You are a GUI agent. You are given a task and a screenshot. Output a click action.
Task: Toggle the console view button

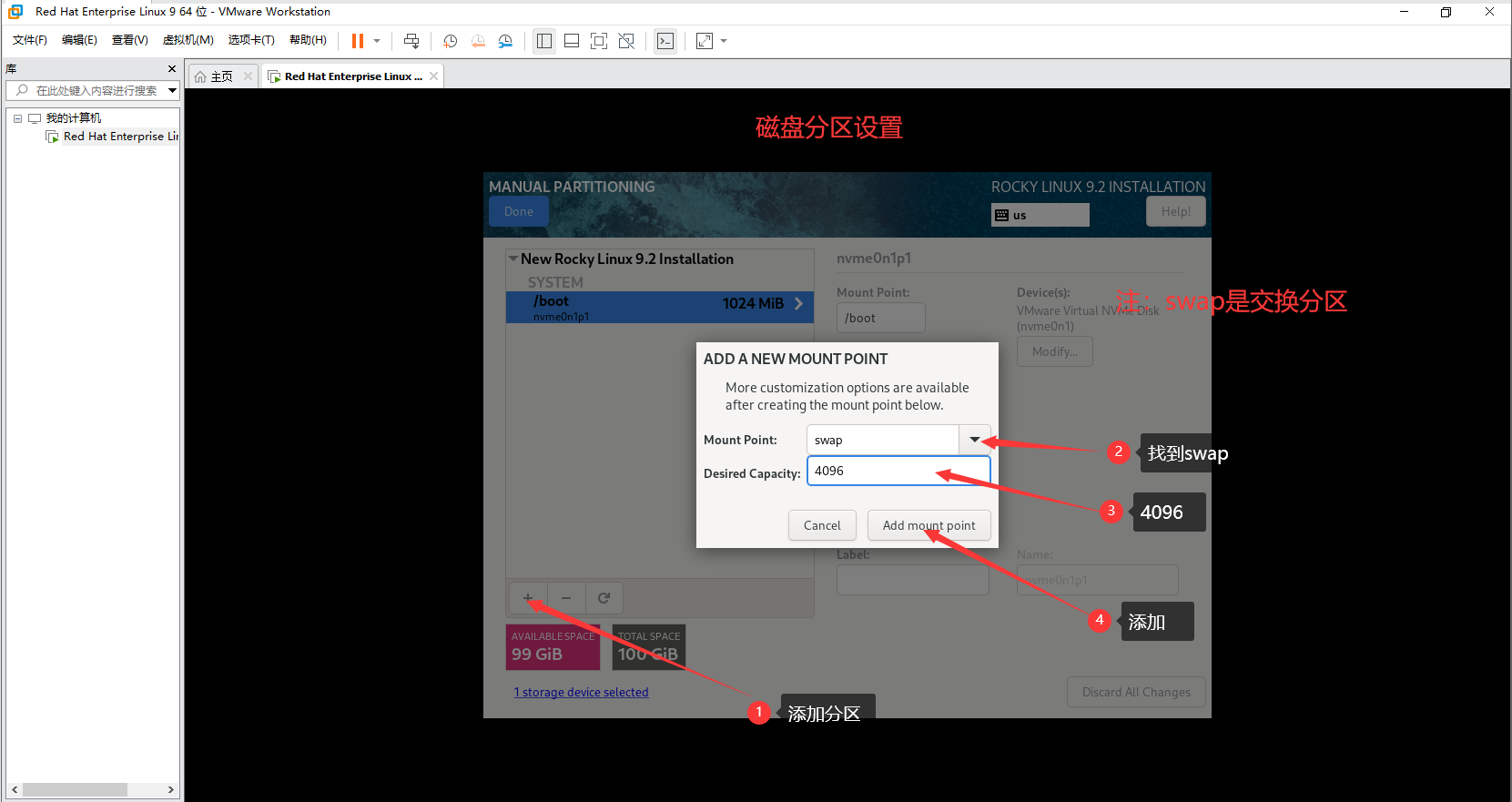click(665, 41)
